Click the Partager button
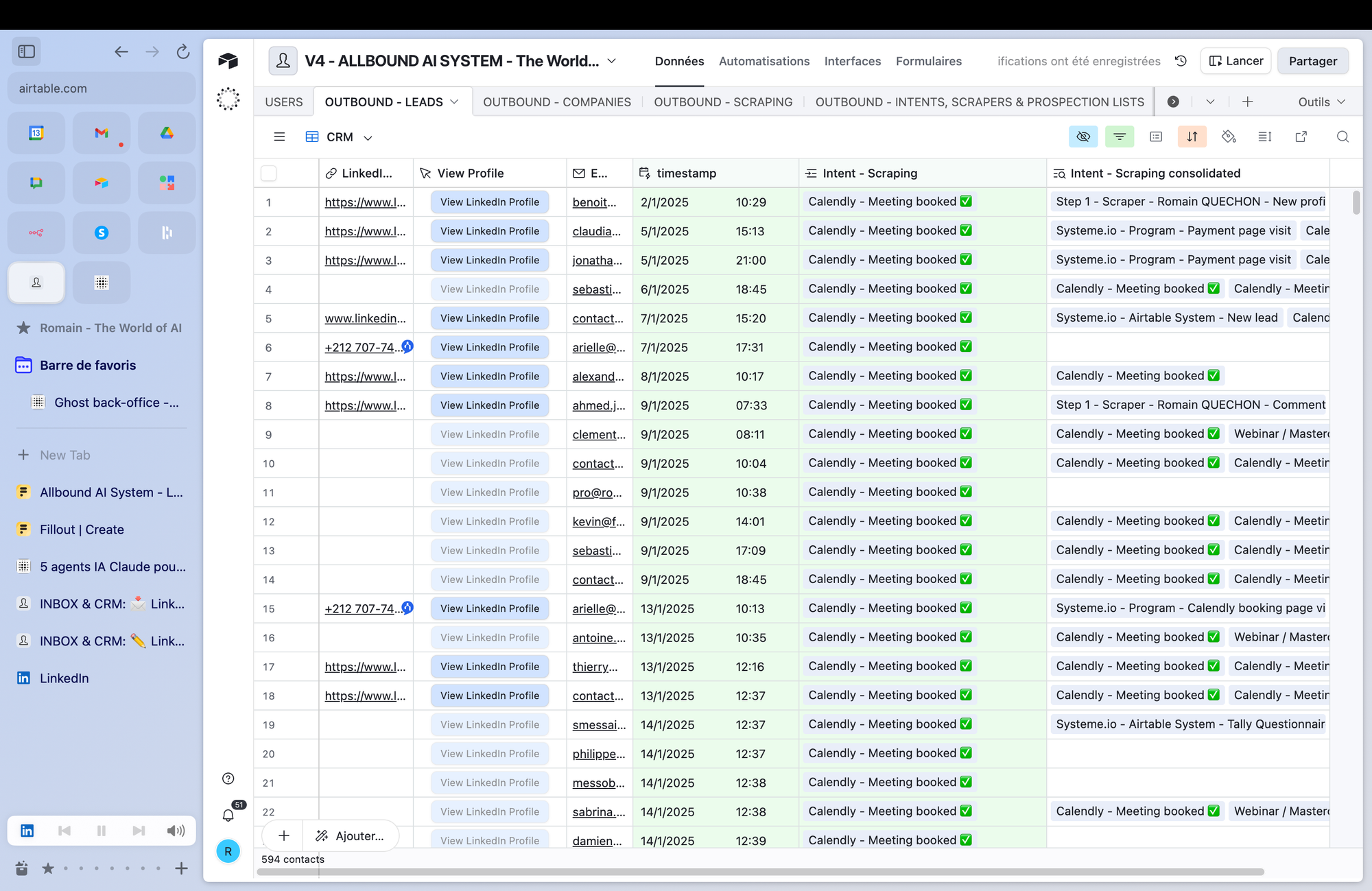 (x=1312, y=61)
